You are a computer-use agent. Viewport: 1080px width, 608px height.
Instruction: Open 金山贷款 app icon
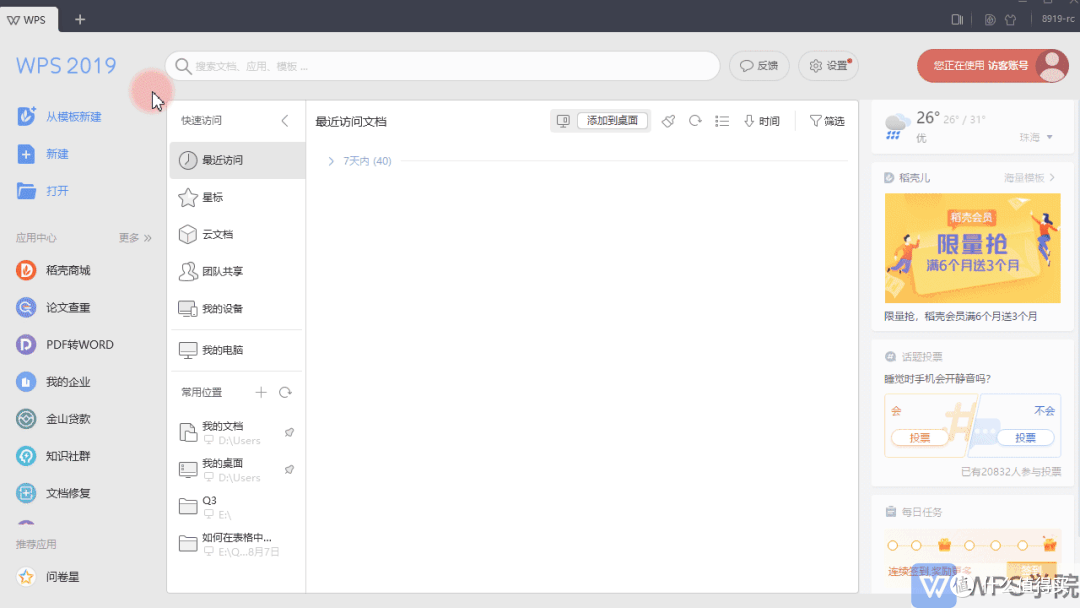point(26,419)
